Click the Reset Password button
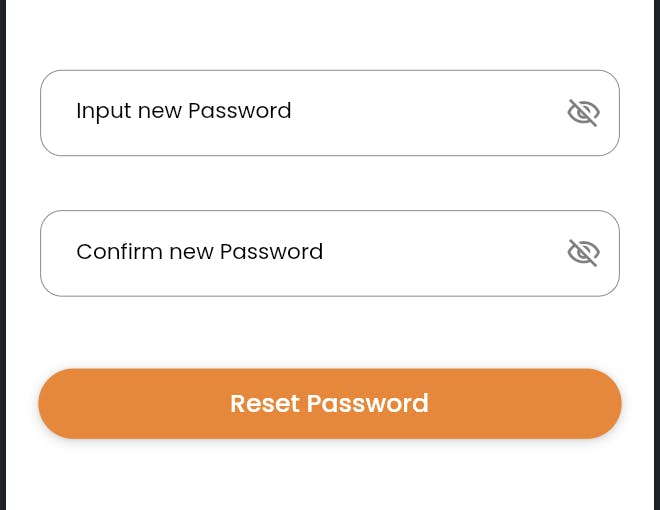660x510 pixels. coord(330,403)
